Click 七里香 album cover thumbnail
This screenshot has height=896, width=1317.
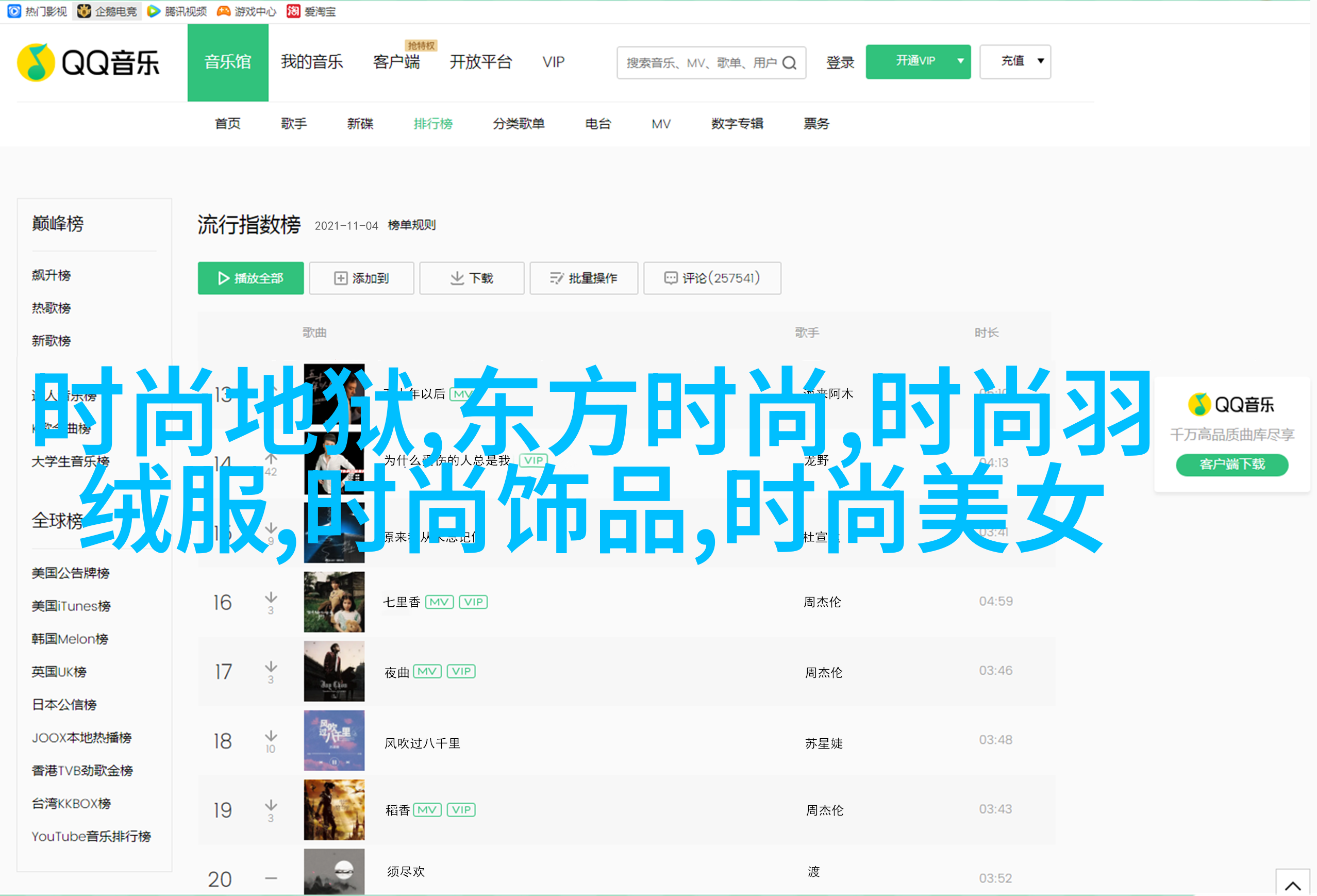(334, 602)
